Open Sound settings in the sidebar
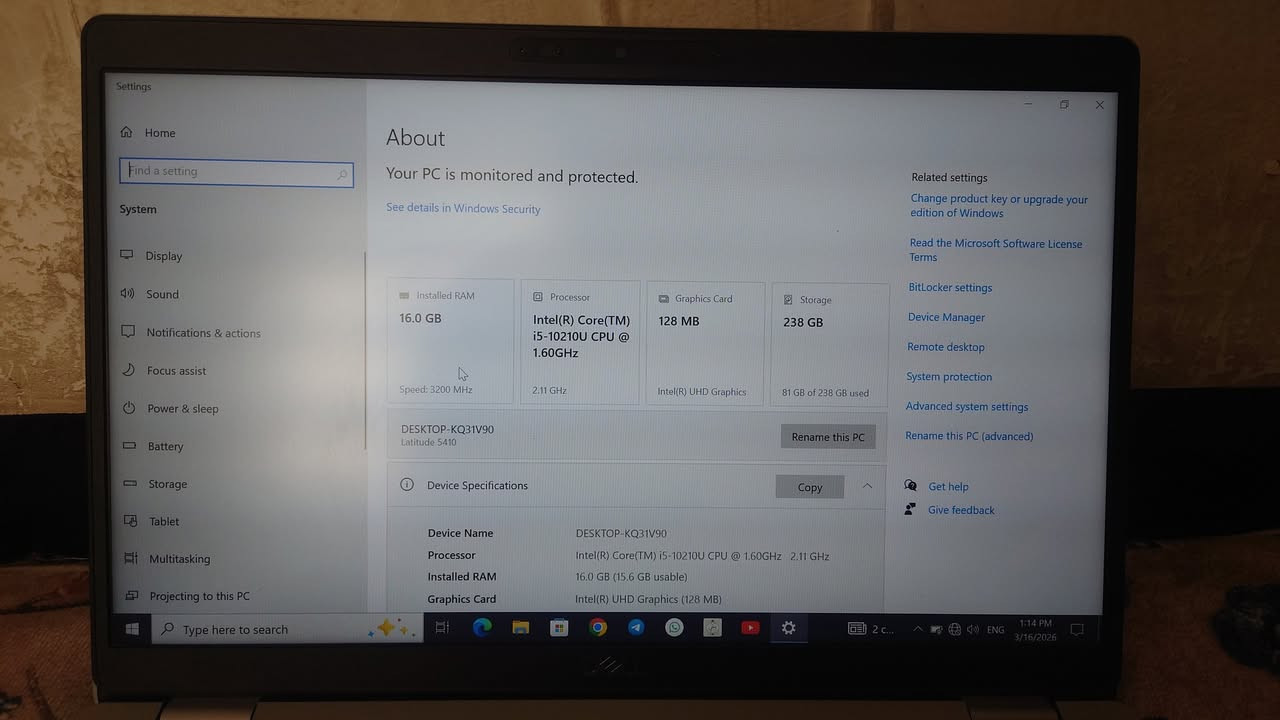This screenshot has width=1280, height=720. coord(161,294)
